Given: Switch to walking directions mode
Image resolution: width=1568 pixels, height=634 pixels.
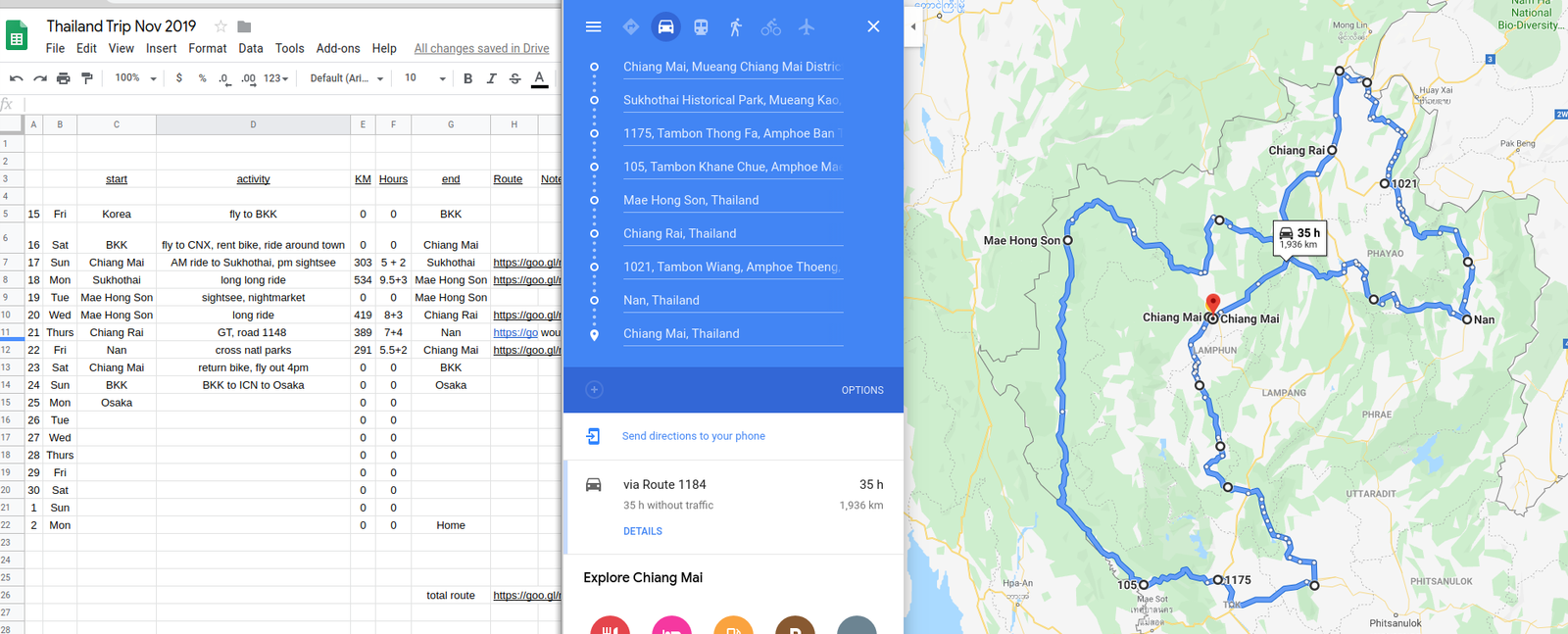Looking at the screenshot, I should (736, 27).
